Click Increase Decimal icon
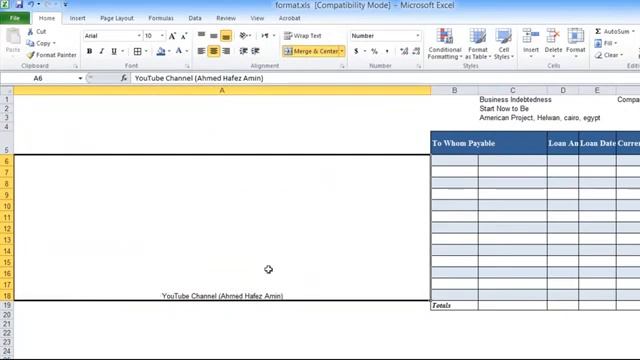Screen dimensions: 640x360 tap(404, 51)
